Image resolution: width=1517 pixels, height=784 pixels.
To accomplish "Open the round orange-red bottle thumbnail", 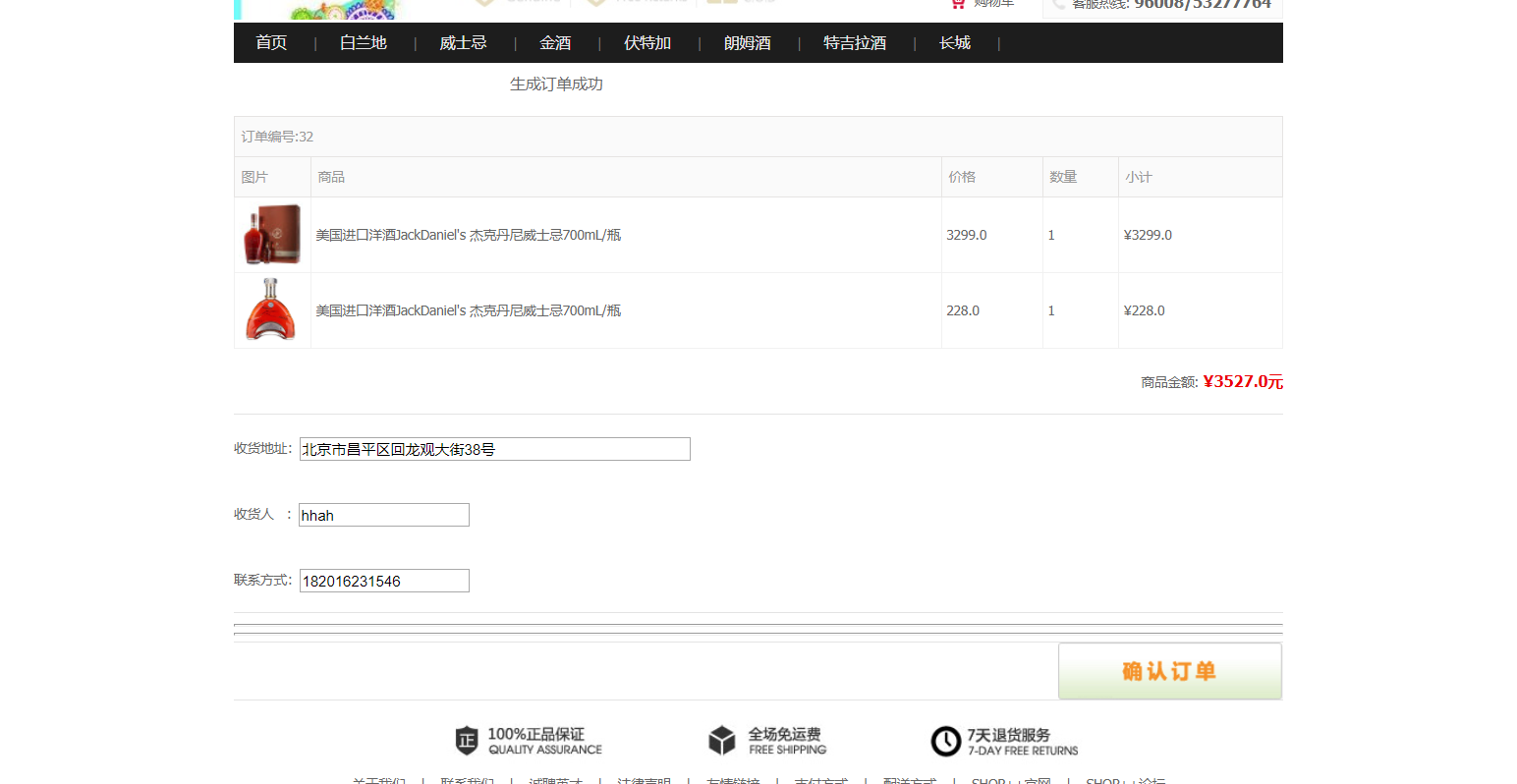I will tap(272, 309).
